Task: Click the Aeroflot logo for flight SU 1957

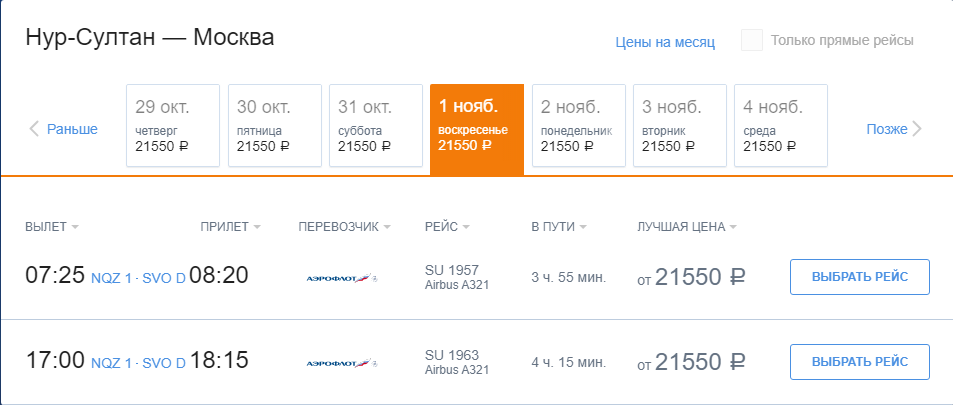Action: pyautogui.click(x=341, y=278)
